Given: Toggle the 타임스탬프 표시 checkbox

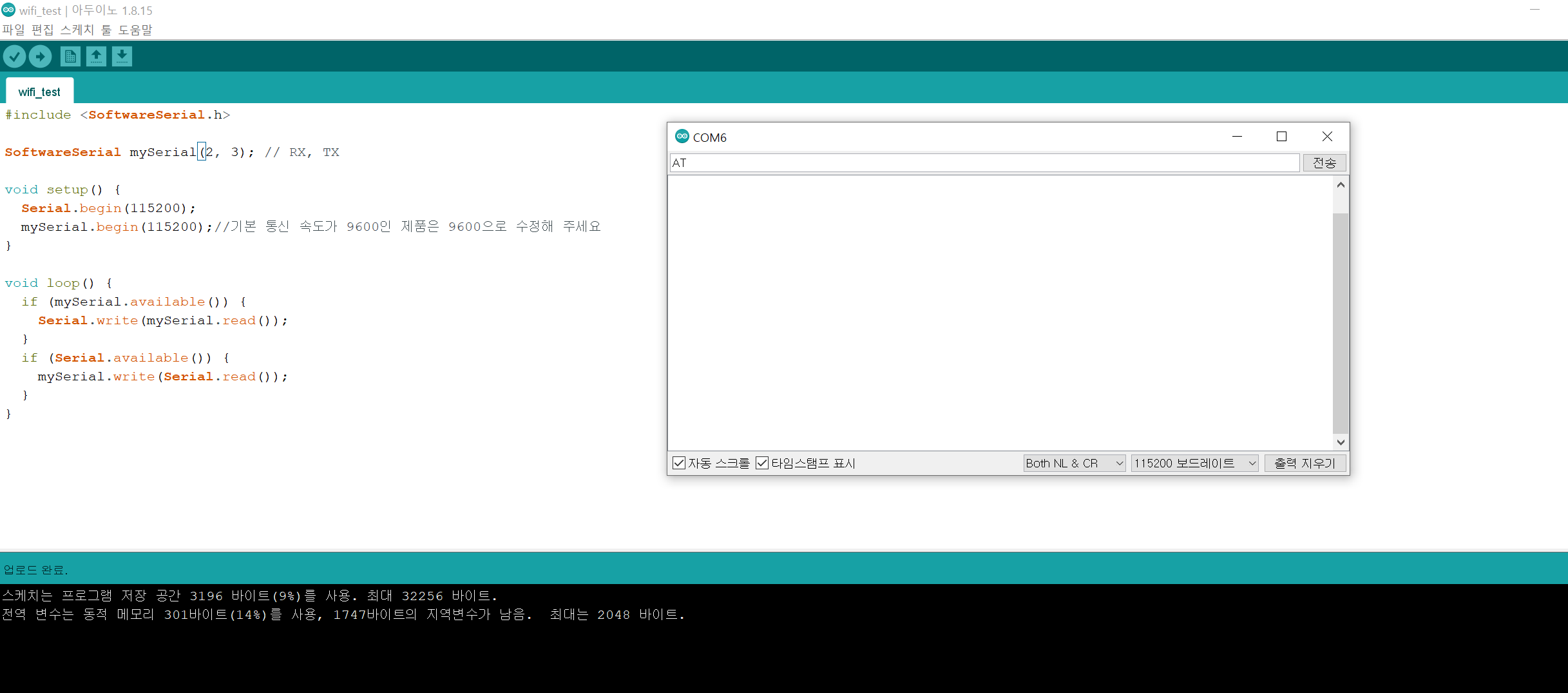Looking at the screenshot, I should pos(761,463).
